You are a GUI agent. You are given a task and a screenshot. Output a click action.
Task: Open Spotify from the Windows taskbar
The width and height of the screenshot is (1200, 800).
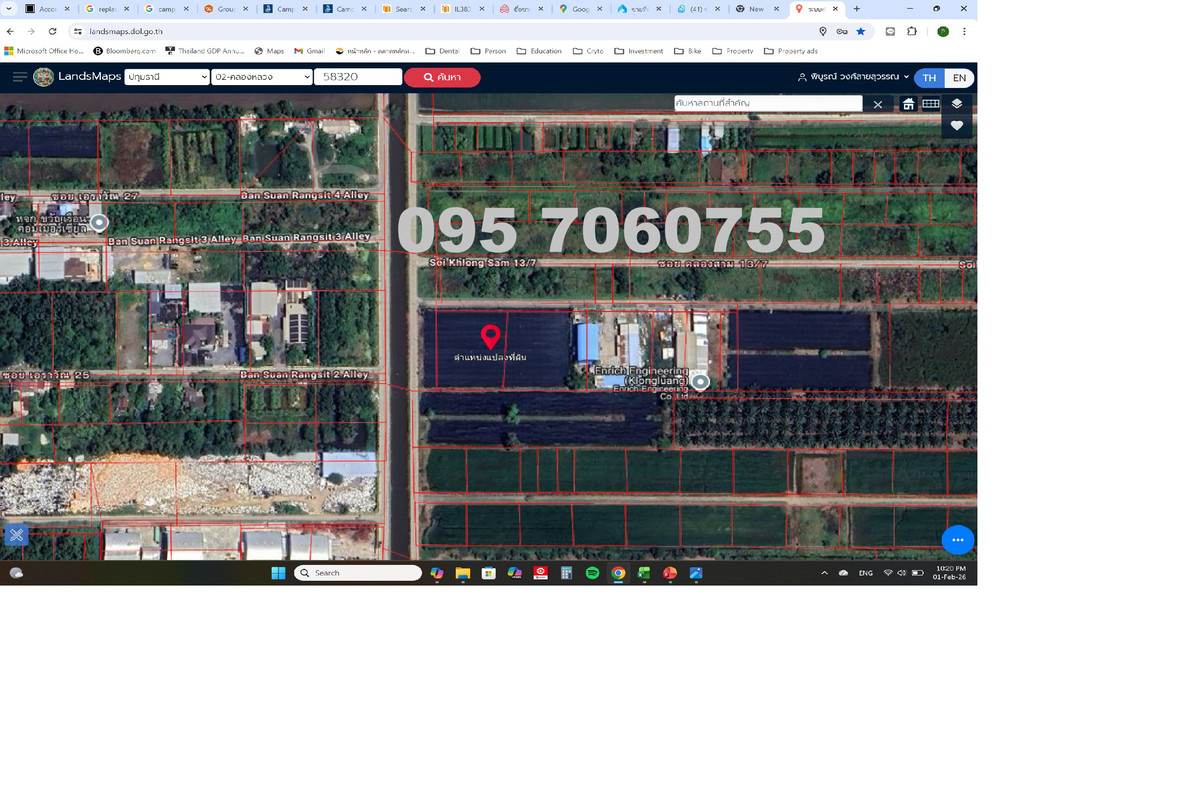pos(592,573)
